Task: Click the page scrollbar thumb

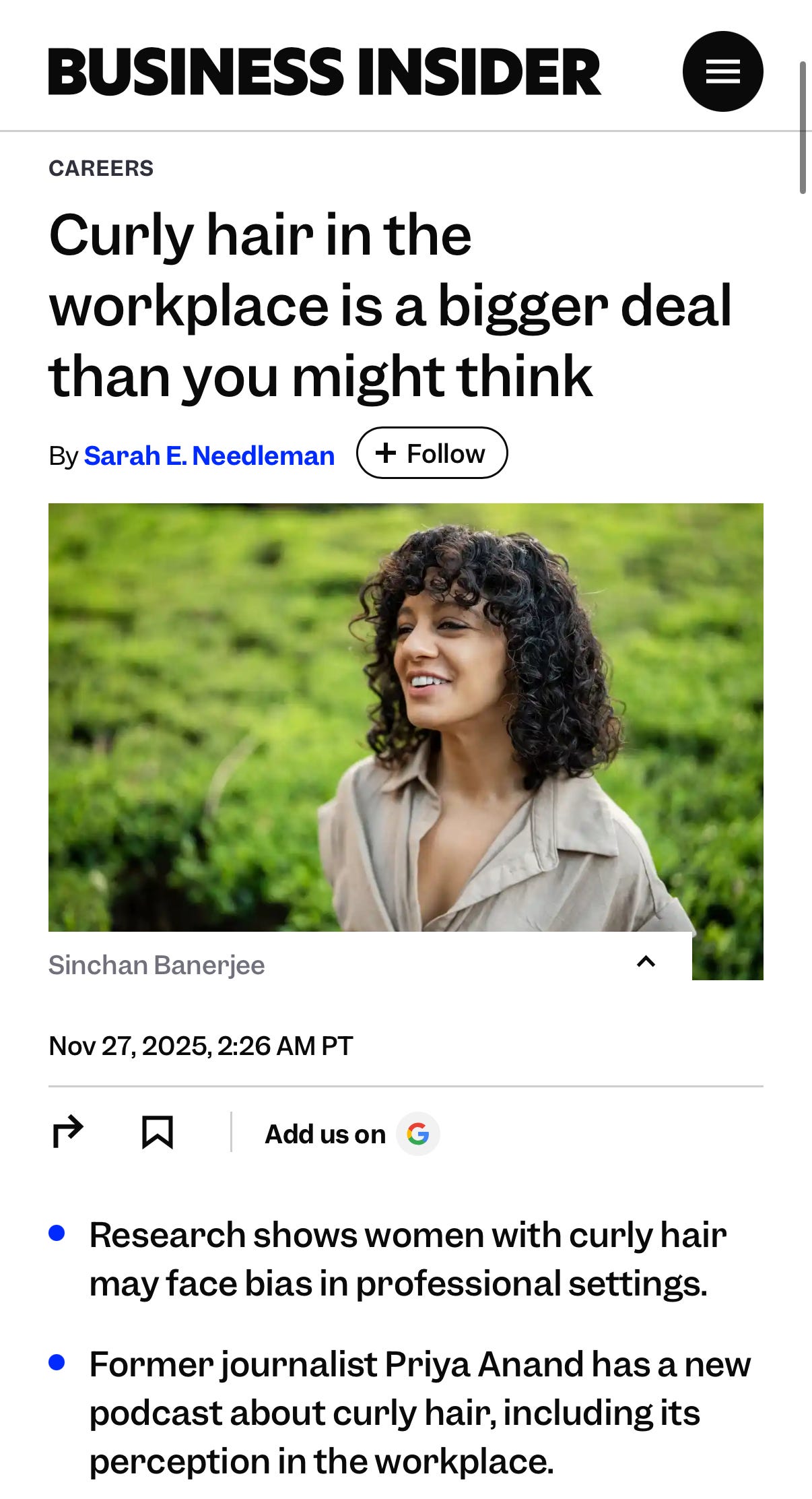Action: pos(803,127)
